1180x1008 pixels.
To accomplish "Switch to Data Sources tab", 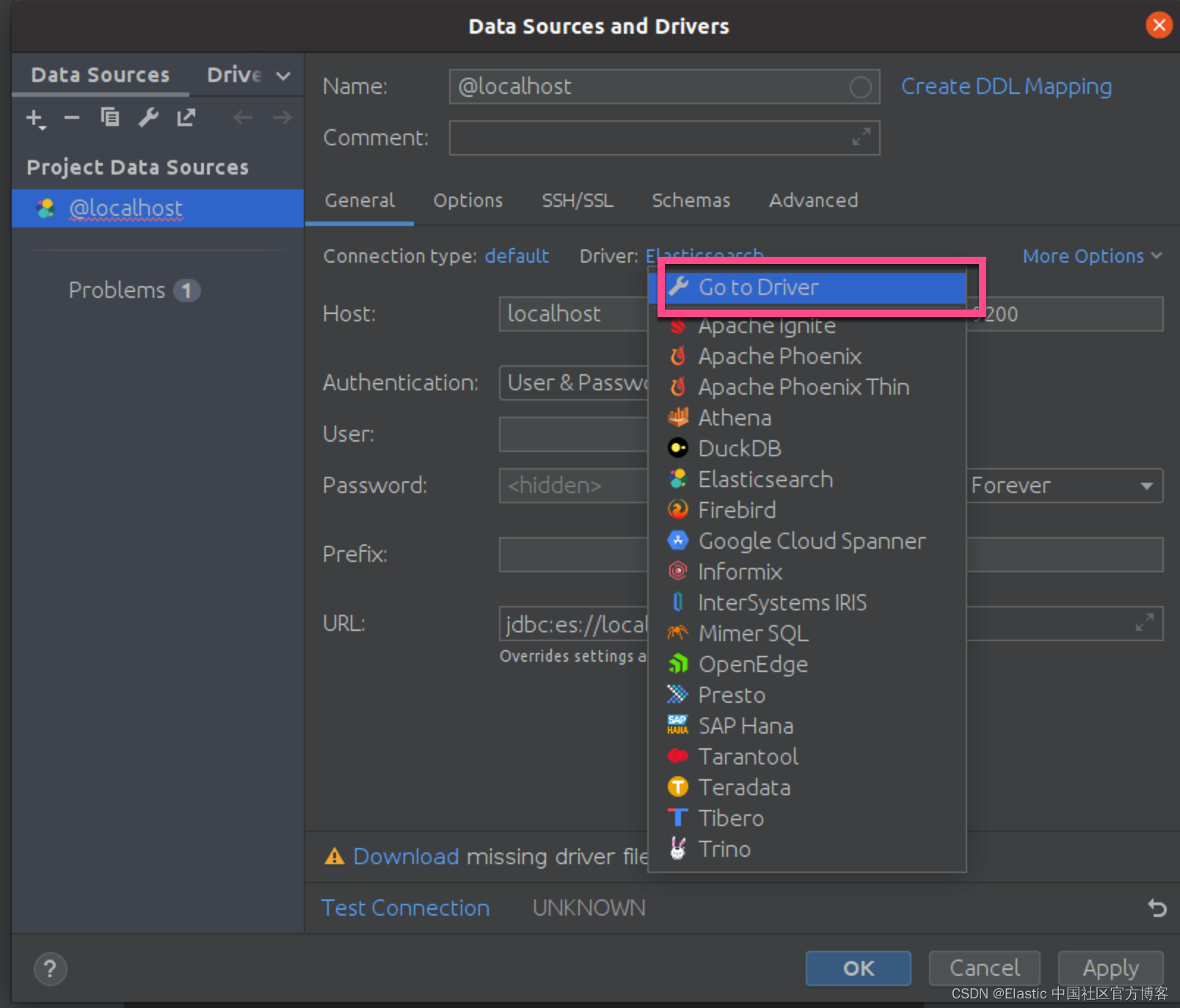I will pos(101,75).
